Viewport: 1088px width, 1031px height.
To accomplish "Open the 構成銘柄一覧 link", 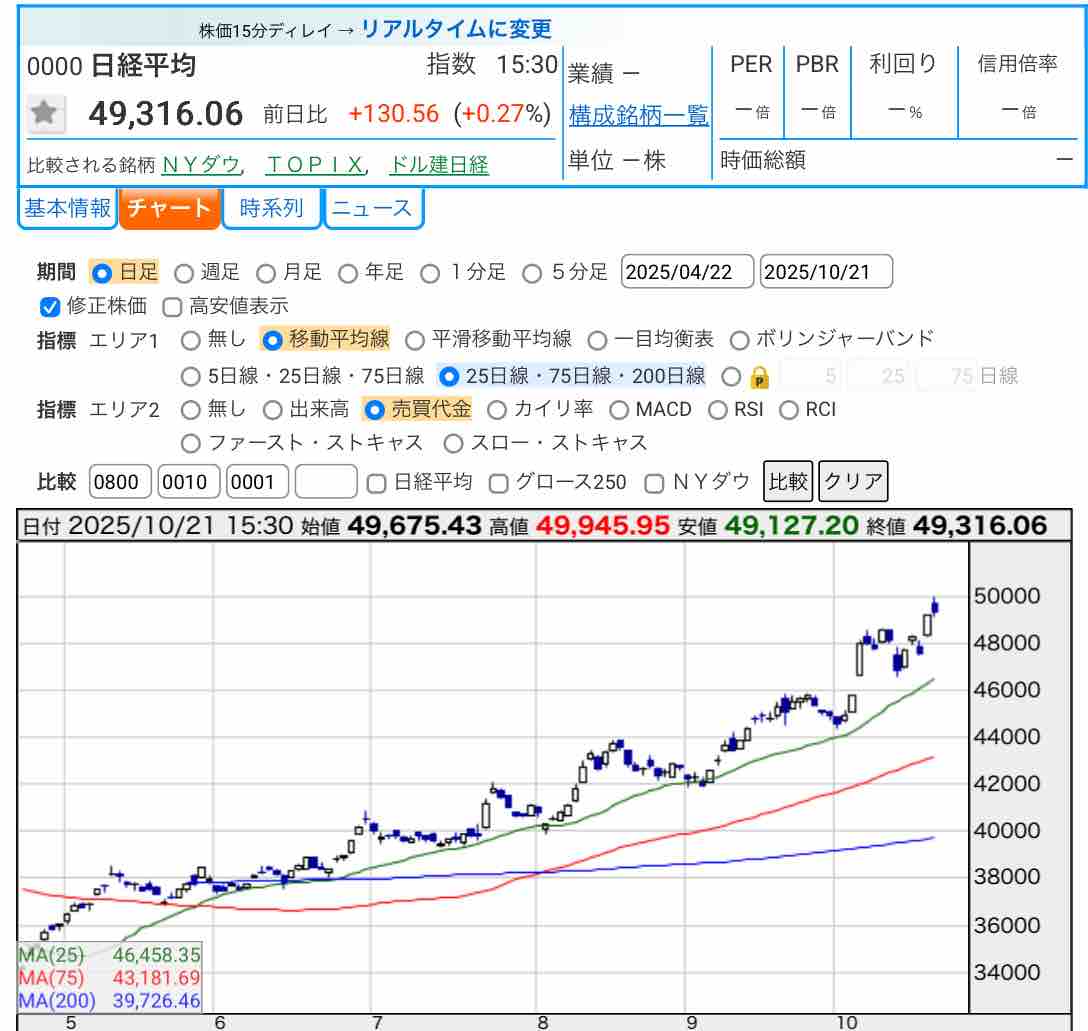I will click(638, 115).
